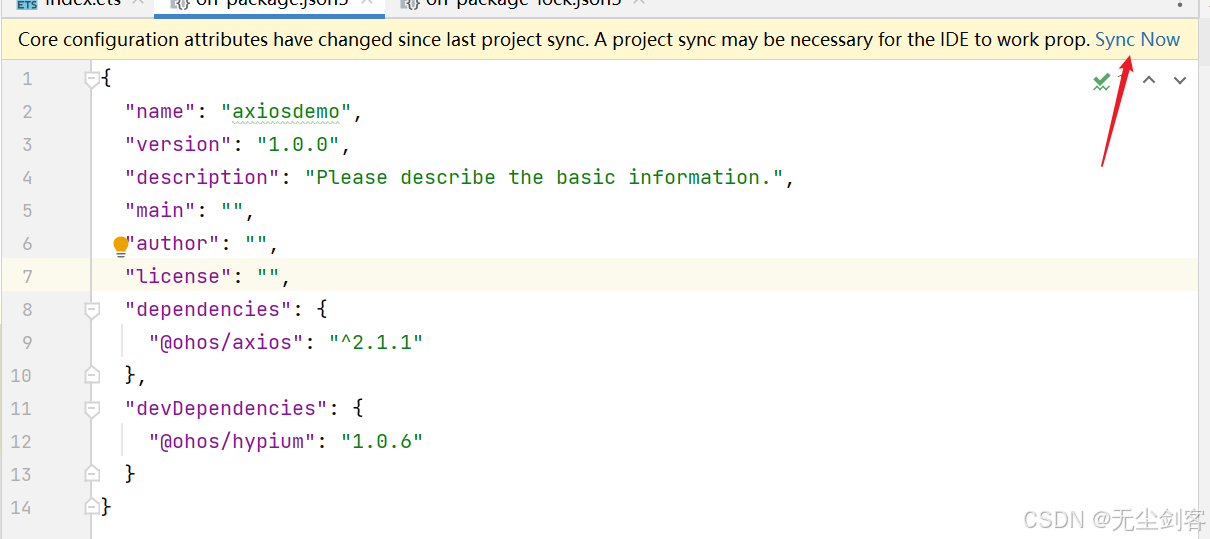Toggle fold marker at devDependencies closing brace
The height and width of the screenshot is (539, 1210).
click(92, 473)
